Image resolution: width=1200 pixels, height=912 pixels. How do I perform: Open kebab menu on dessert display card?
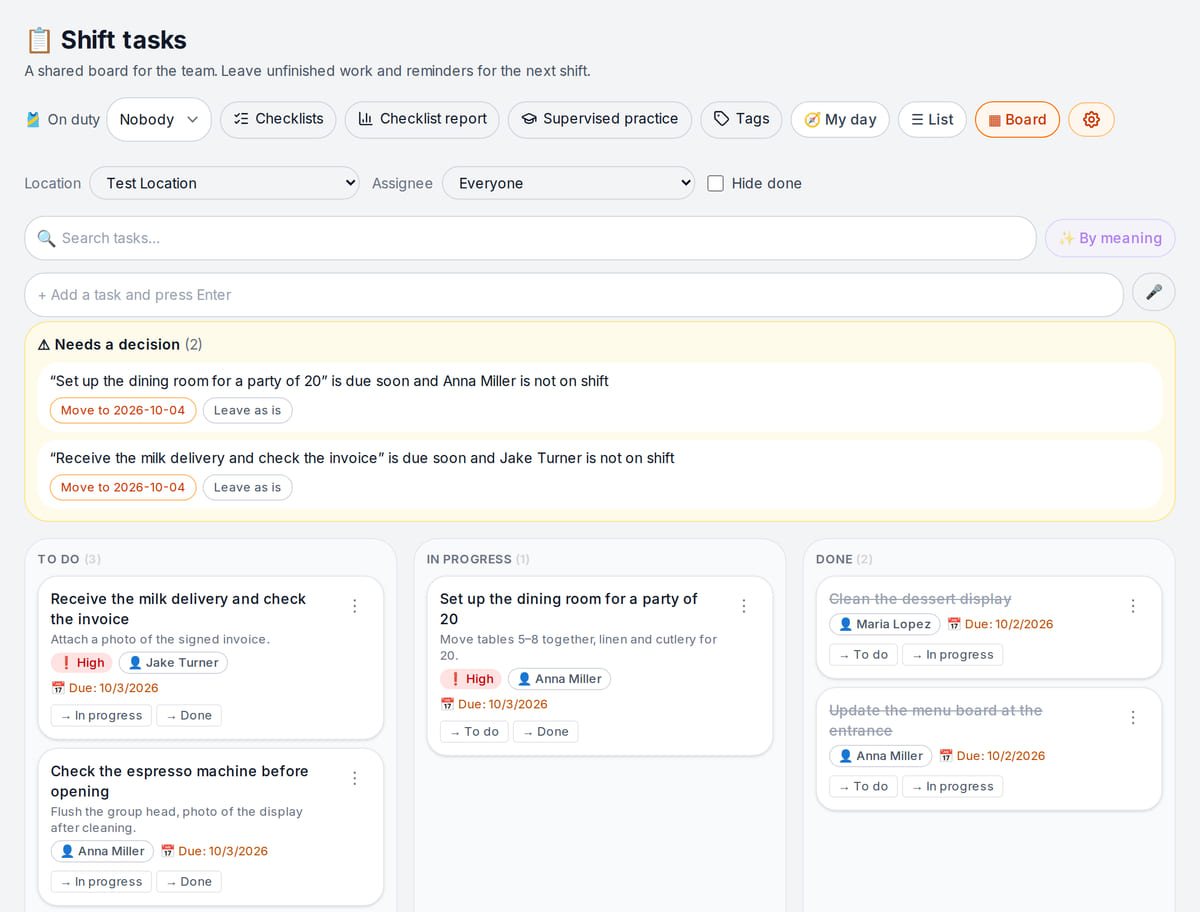click(1132, 606)
